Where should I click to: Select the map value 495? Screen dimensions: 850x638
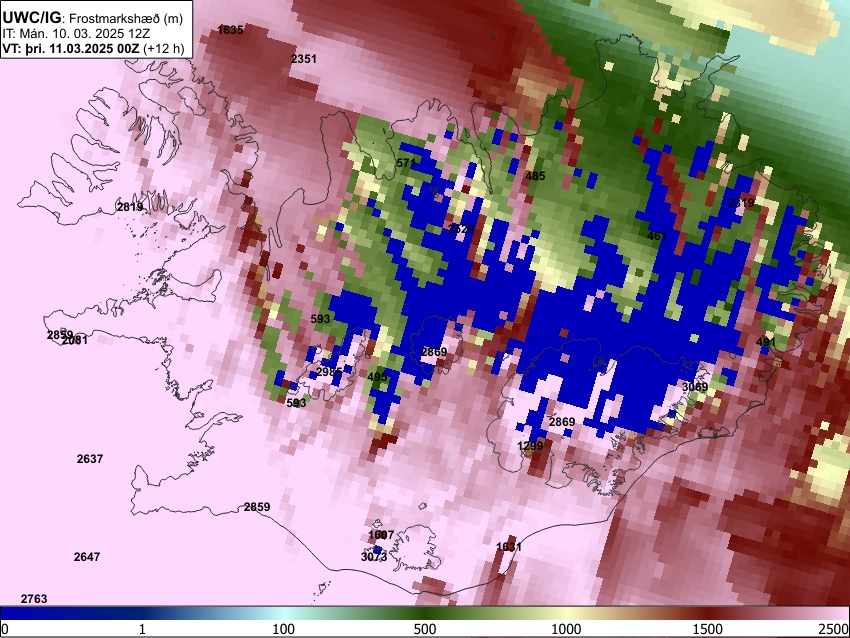point(377,377)
